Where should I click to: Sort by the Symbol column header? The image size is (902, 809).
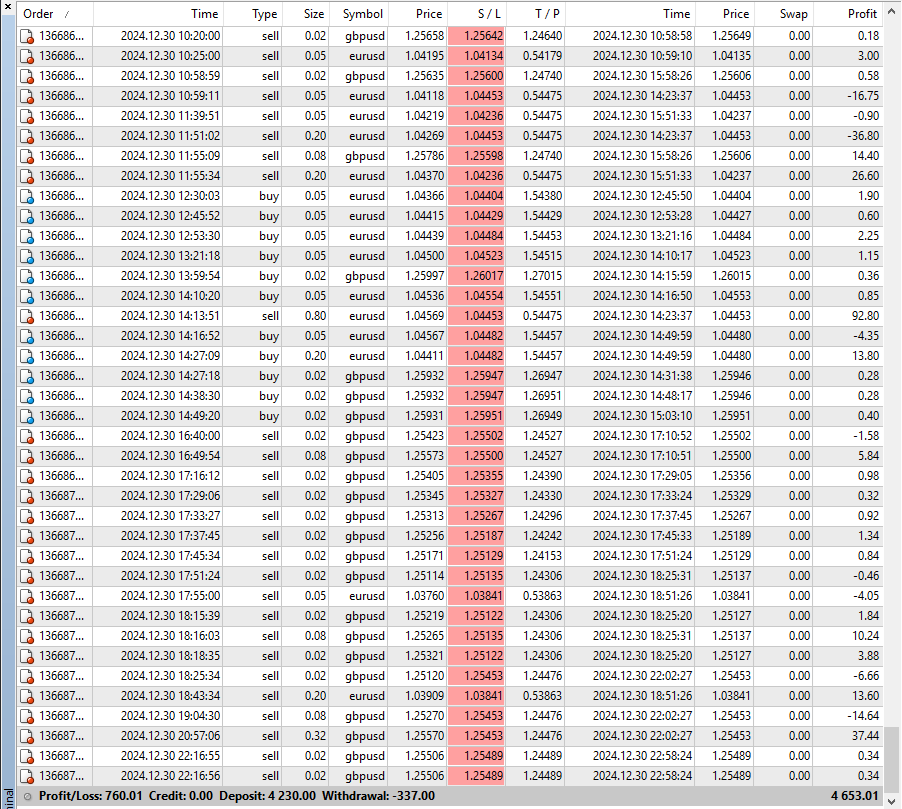point(362,14)
